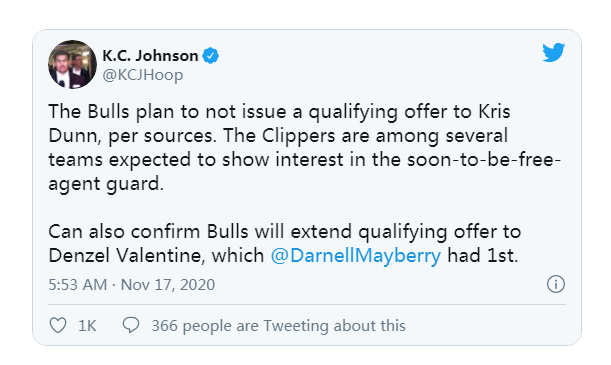Viewport: 611px width, 365px height.
Task: Click the blue verified badge
Action: [210, 56]
